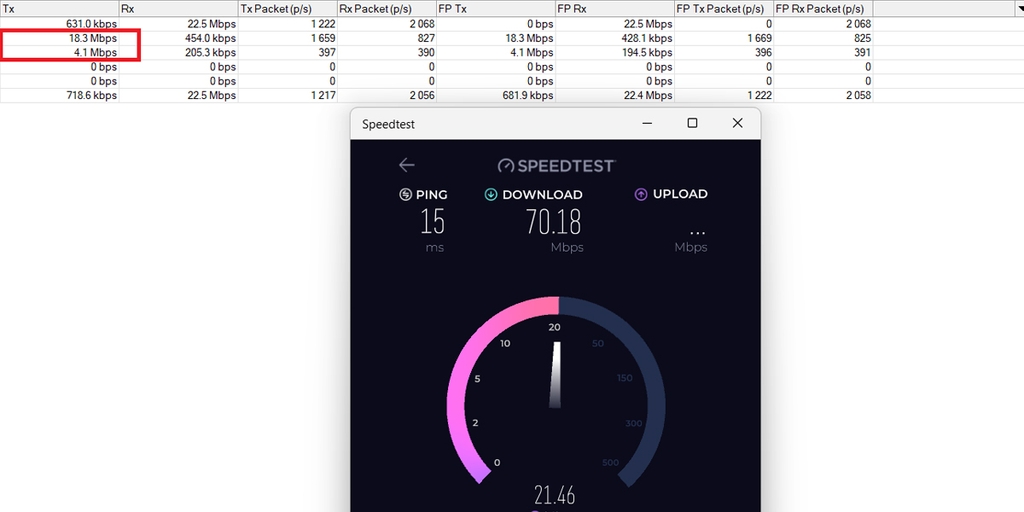
Task: Select the 2 056 Rx Packet cell
Action: 387,96
